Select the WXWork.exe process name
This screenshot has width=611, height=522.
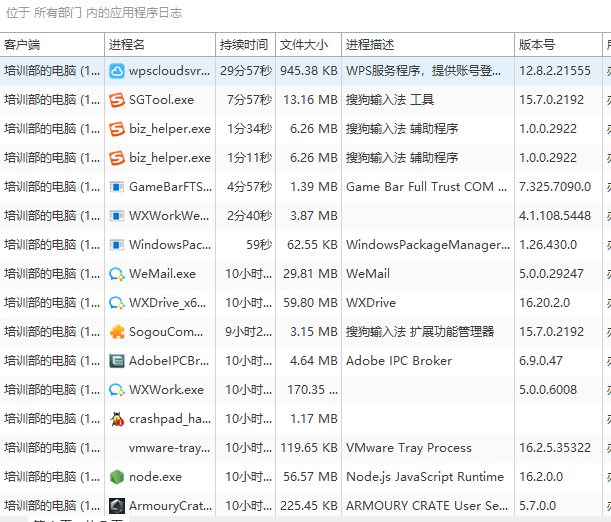[166, 390]
